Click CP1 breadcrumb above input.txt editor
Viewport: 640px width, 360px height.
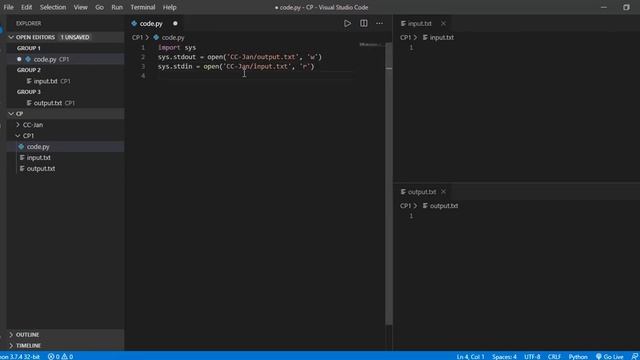405,38
